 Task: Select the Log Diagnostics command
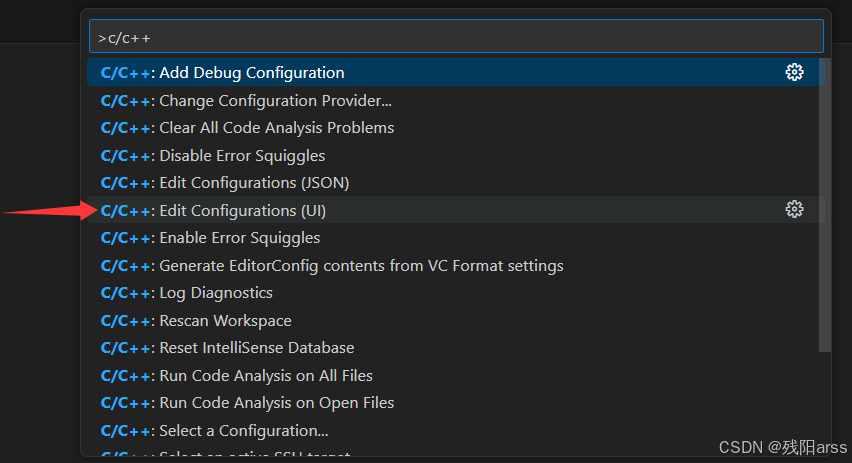455,293
